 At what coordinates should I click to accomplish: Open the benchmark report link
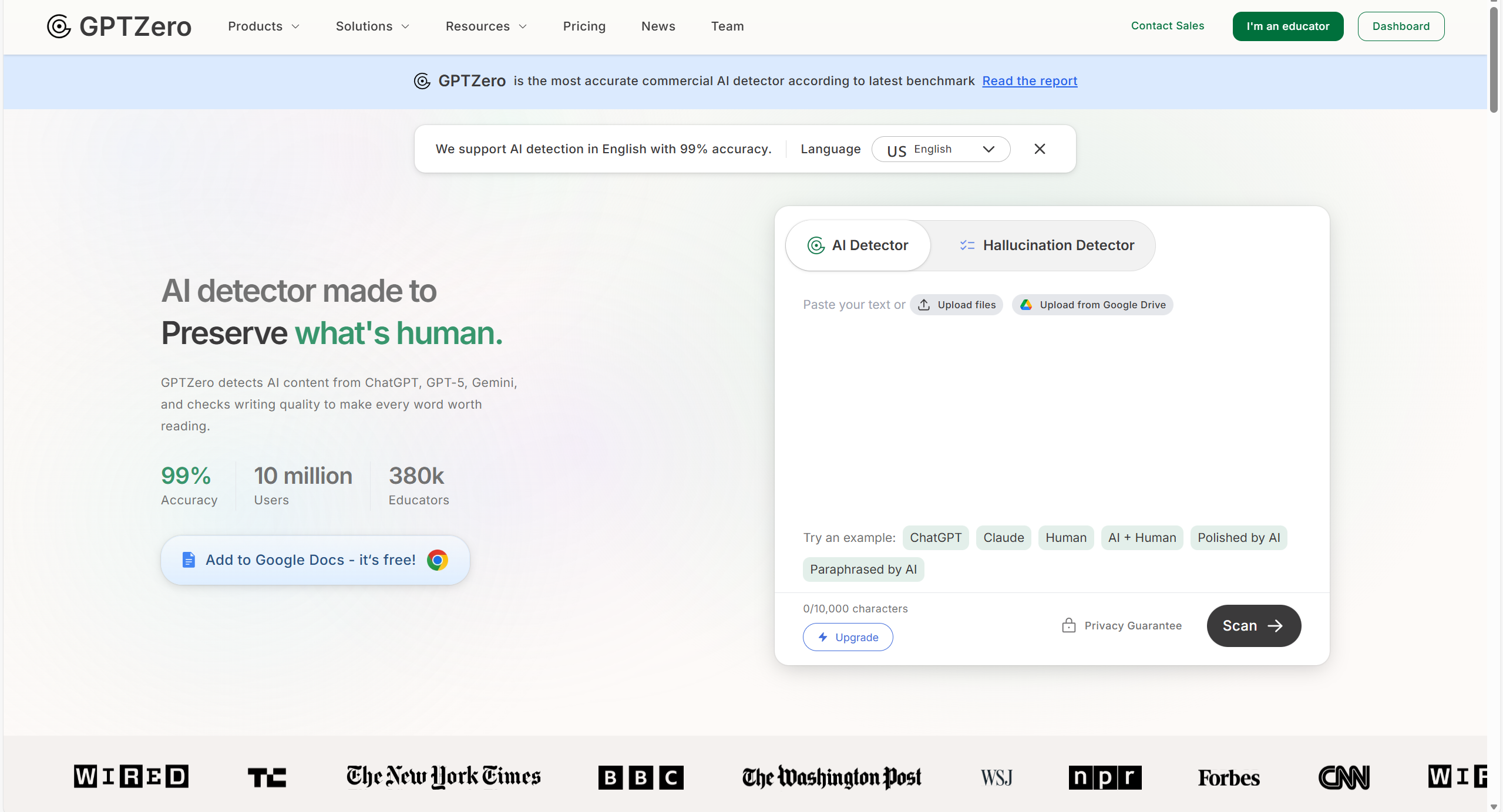click(x=1029, y=80)
